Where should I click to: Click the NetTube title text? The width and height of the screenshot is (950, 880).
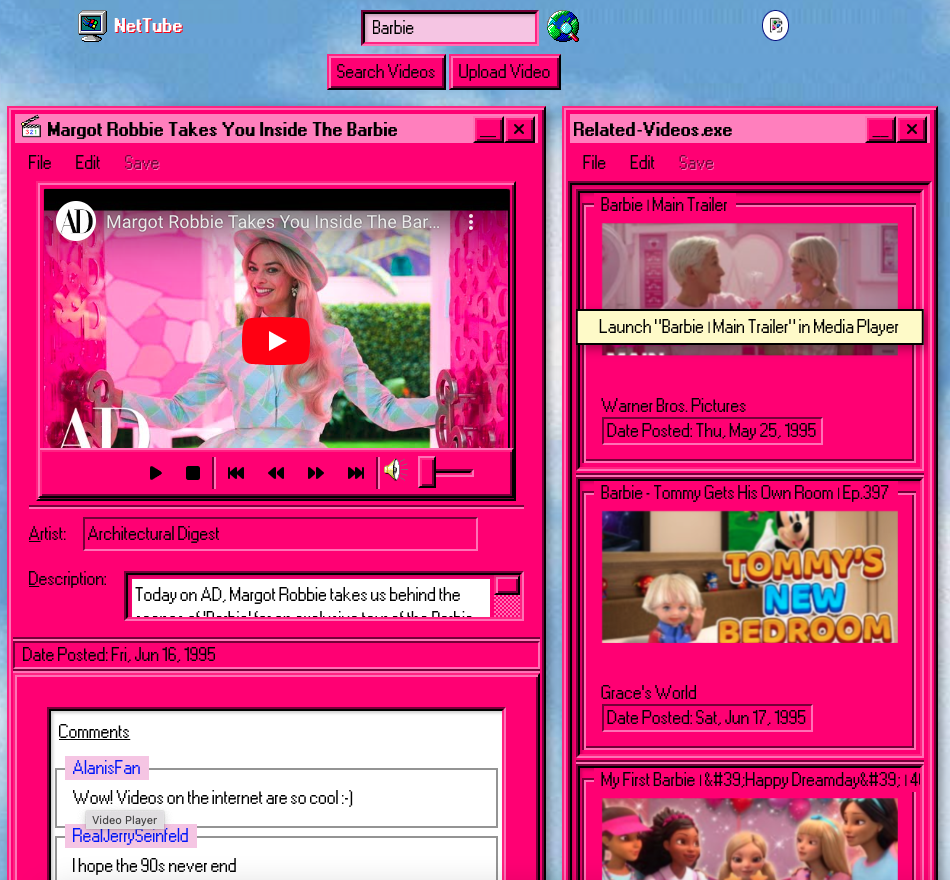pos(148,26)
